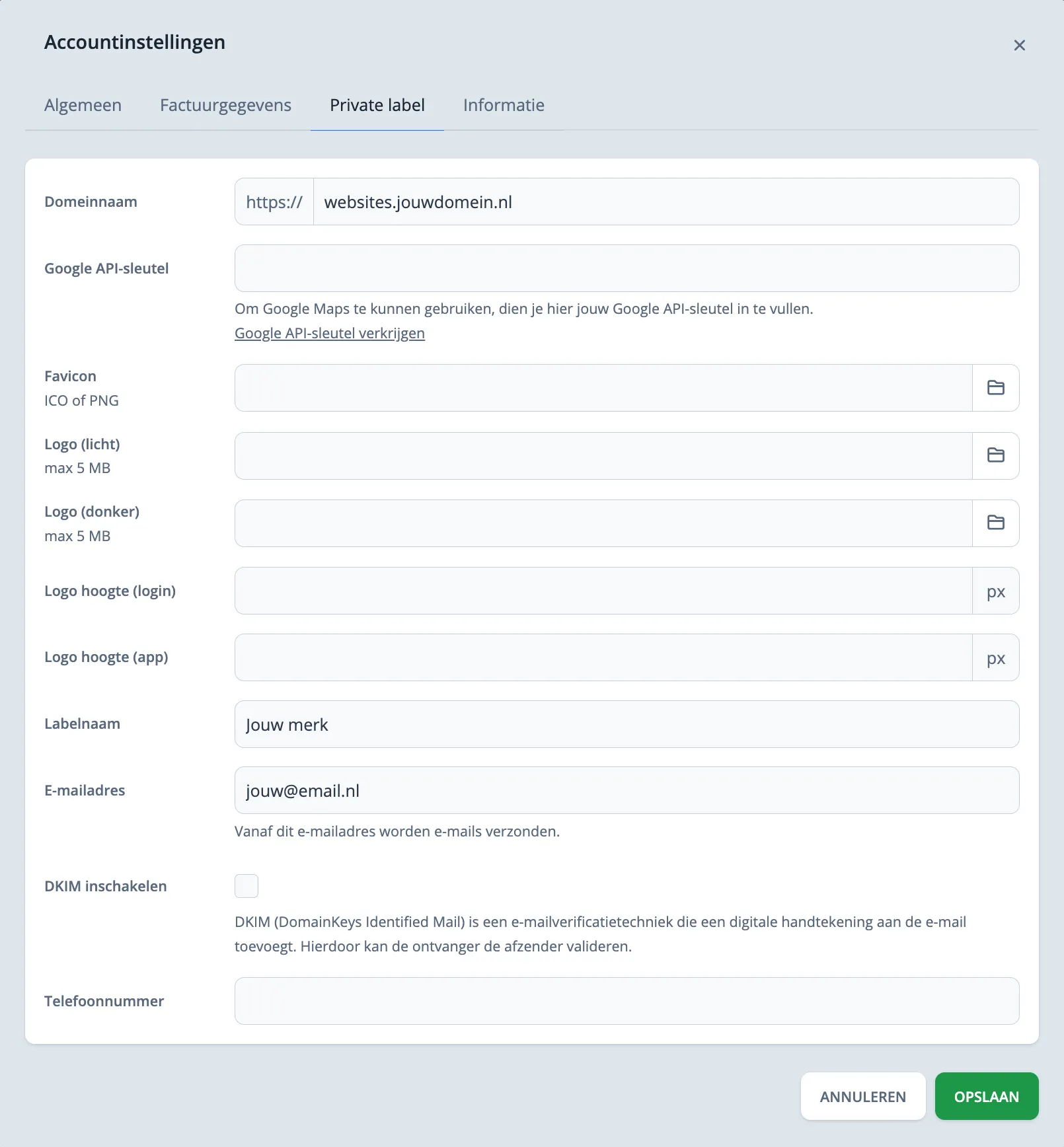
Task: Open the Factuurgegevens tab
Action: click(x=225, y=105)
